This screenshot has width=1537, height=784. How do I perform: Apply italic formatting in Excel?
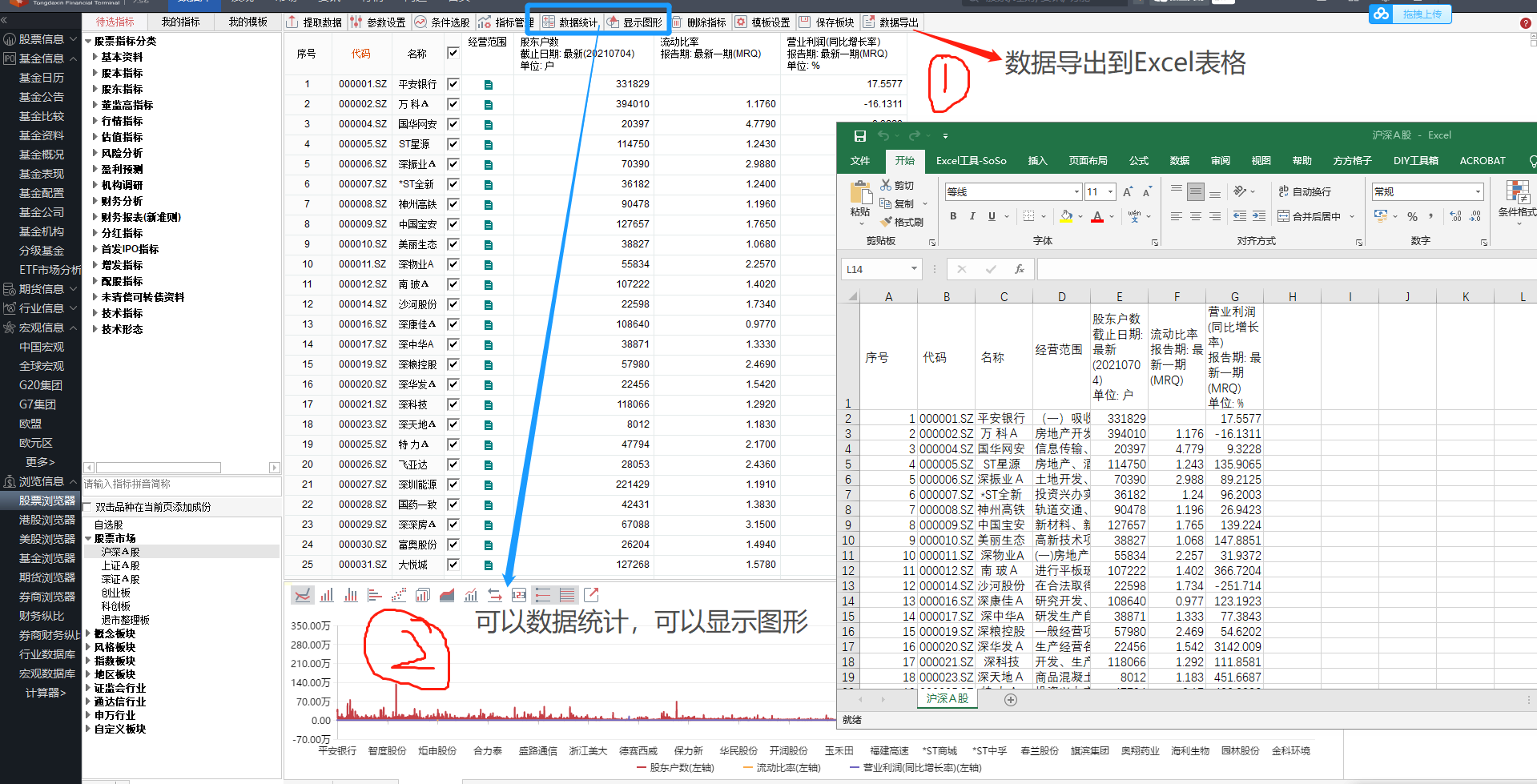972,216
